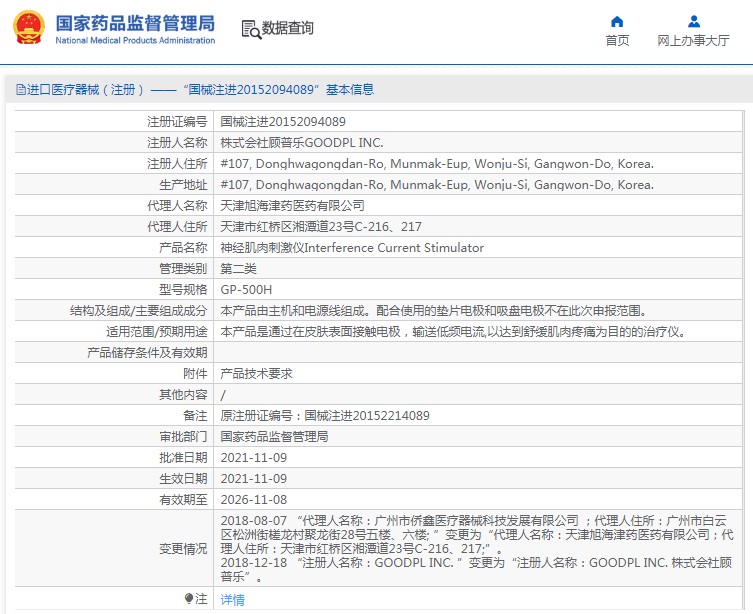Image resolution: width=753 pixels, height=614 pixels.
Task: Click the 型号规格 row label
Action: point(183,289)
